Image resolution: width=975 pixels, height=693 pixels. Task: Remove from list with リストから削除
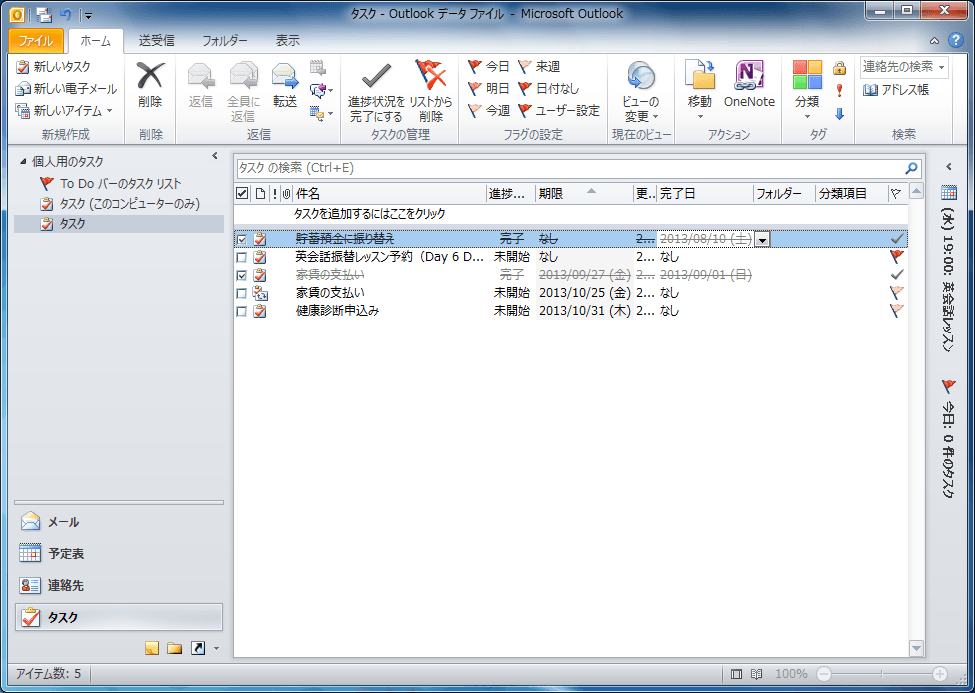(430, 91)
